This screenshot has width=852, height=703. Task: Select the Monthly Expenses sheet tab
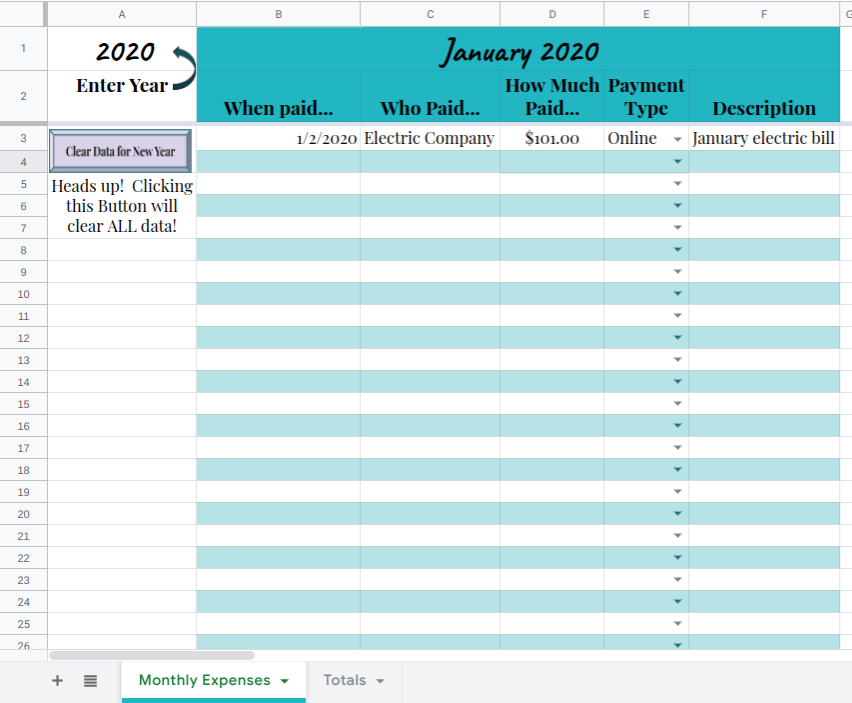coord(204,680)
